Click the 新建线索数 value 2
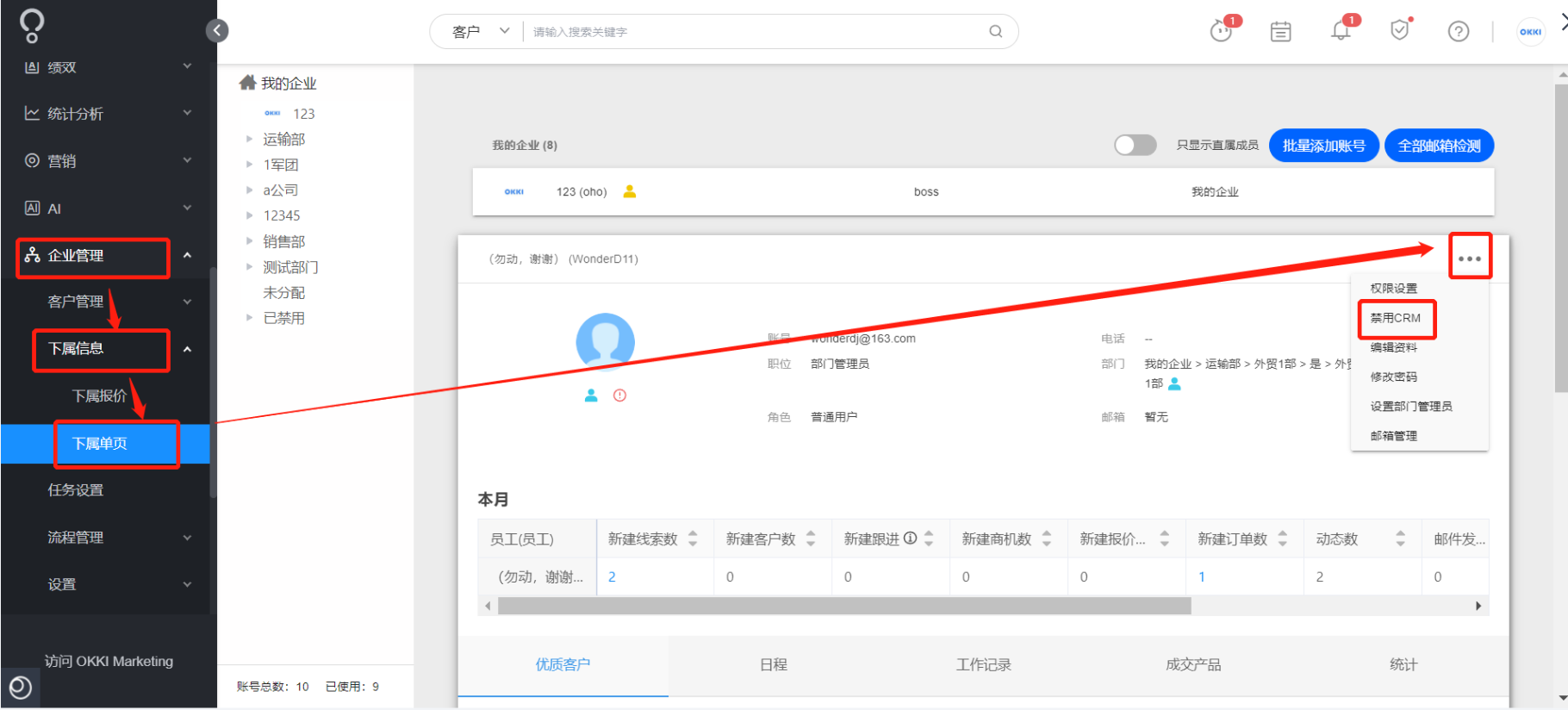Screen dimensions: 1568x710 pos(612,577)
